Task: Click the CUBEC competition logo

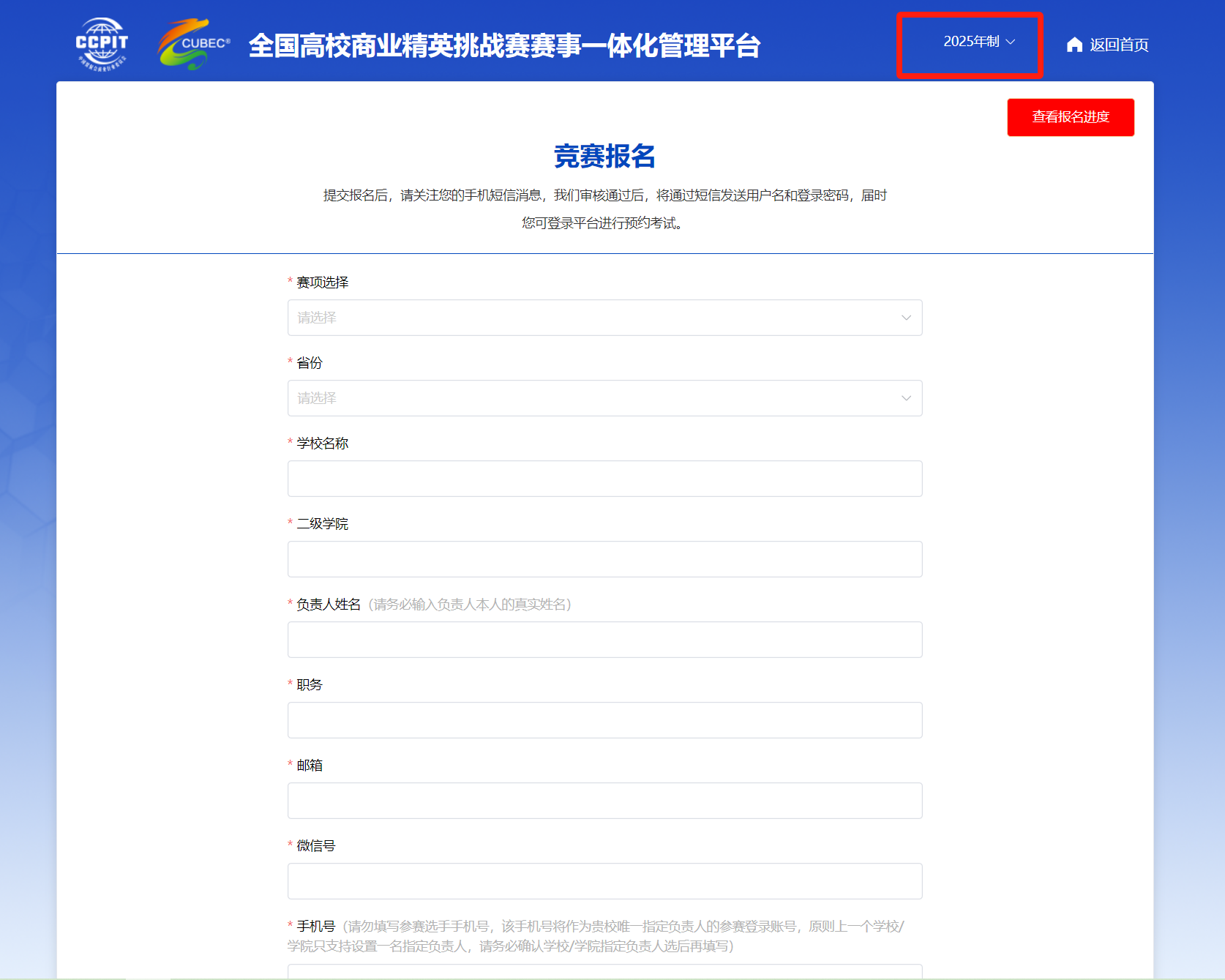Action: click(x=194, y=44)
